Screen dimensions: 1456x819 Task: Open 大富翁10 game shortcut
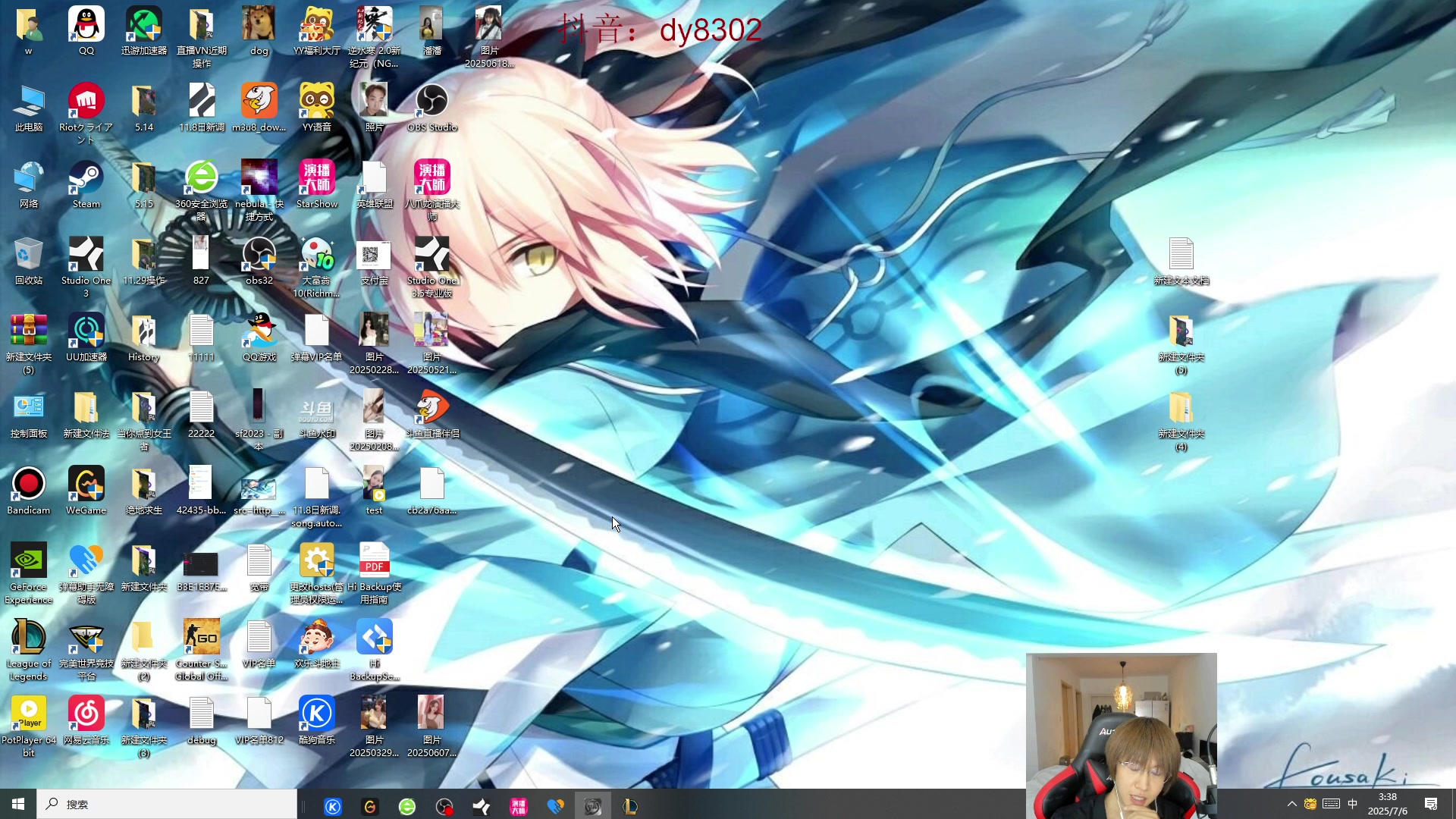tap(317, 254)
